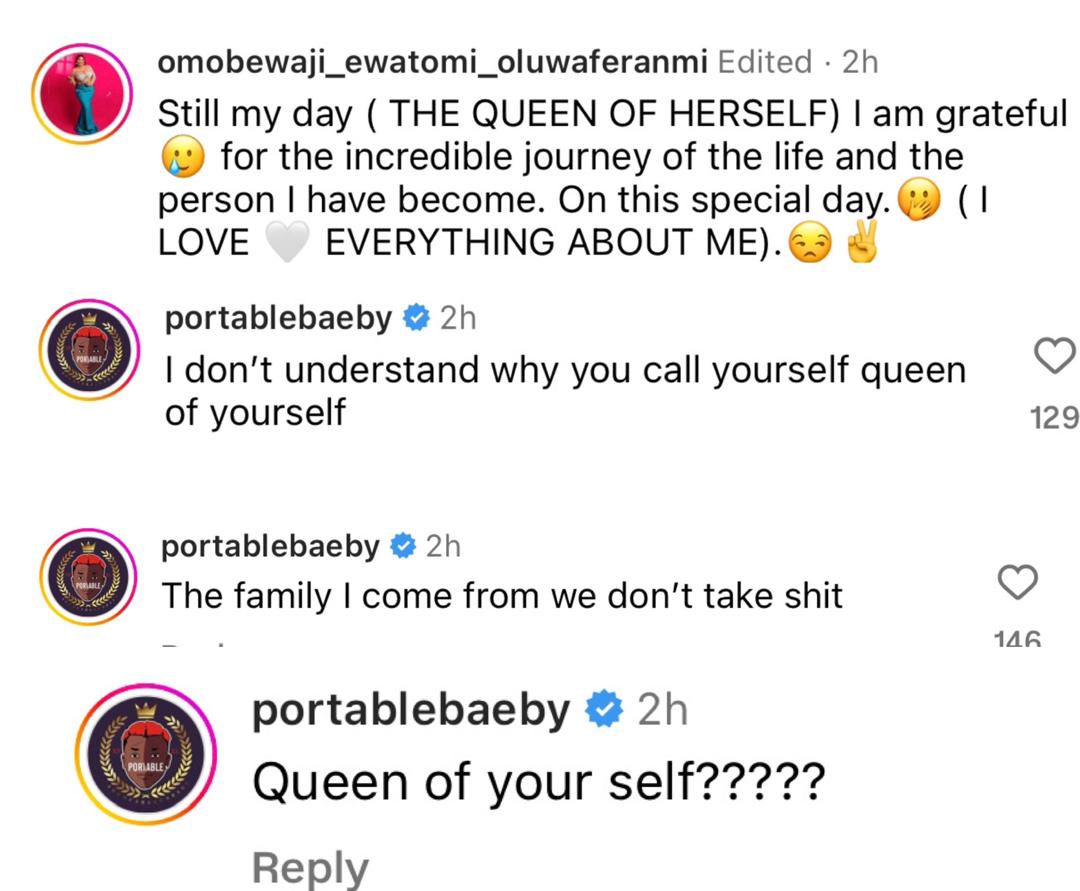This screenshot has width=1080, height=891.
Task: Tap the white heart emoji in caption
Action: point(287,243)
